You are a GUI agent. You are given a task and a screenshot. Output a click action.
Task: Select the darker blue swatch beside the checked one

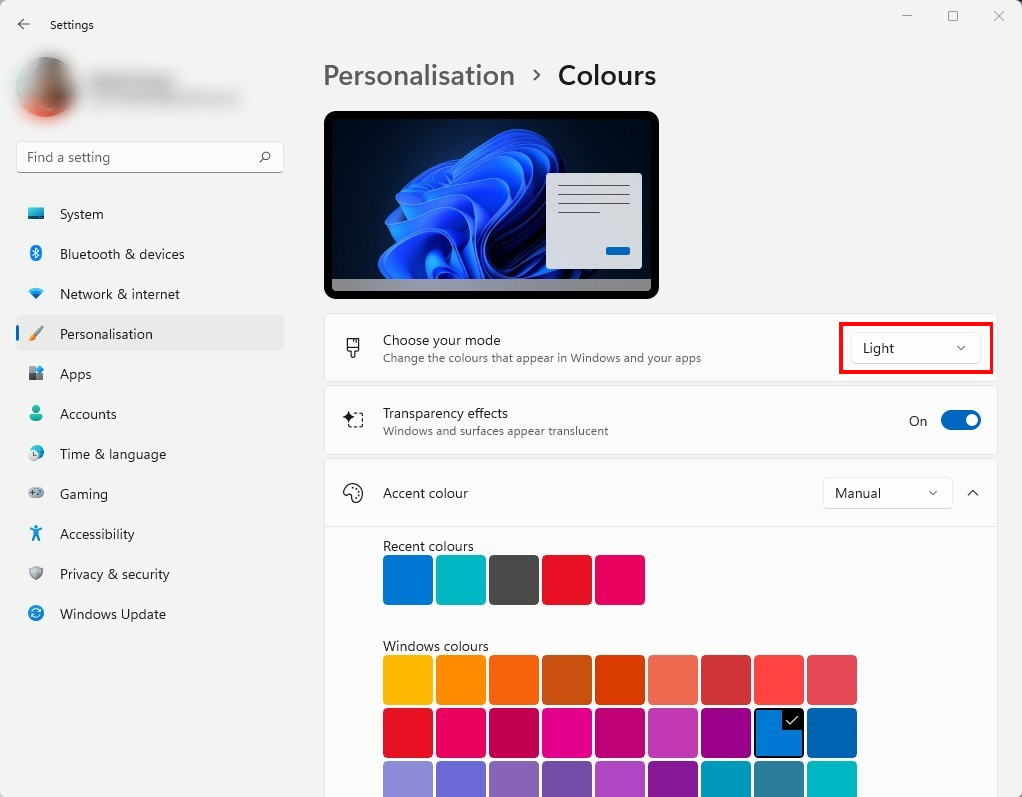(x=832, y=733)
